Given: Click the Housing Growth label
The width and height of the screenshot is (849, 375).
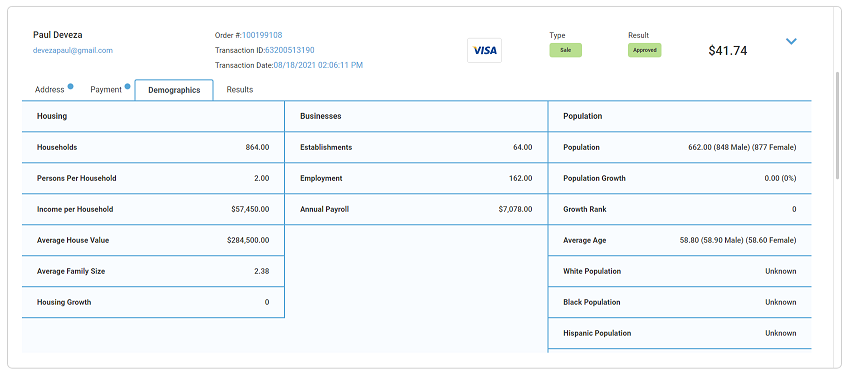Looking at the screenshot, I should pyautogui.click(x=64, y=302).
